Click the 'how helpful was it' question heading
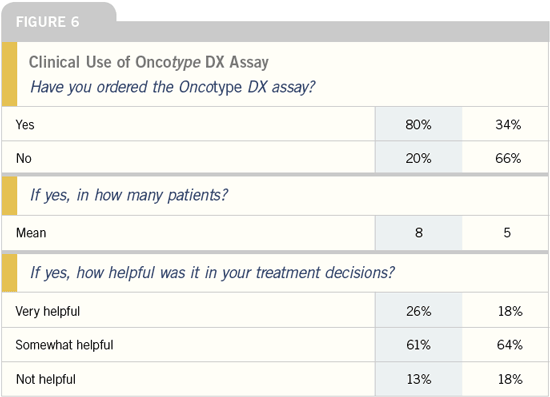Image resolution: width=550 pixels, height=397 pixels. [x=213, y=272]
